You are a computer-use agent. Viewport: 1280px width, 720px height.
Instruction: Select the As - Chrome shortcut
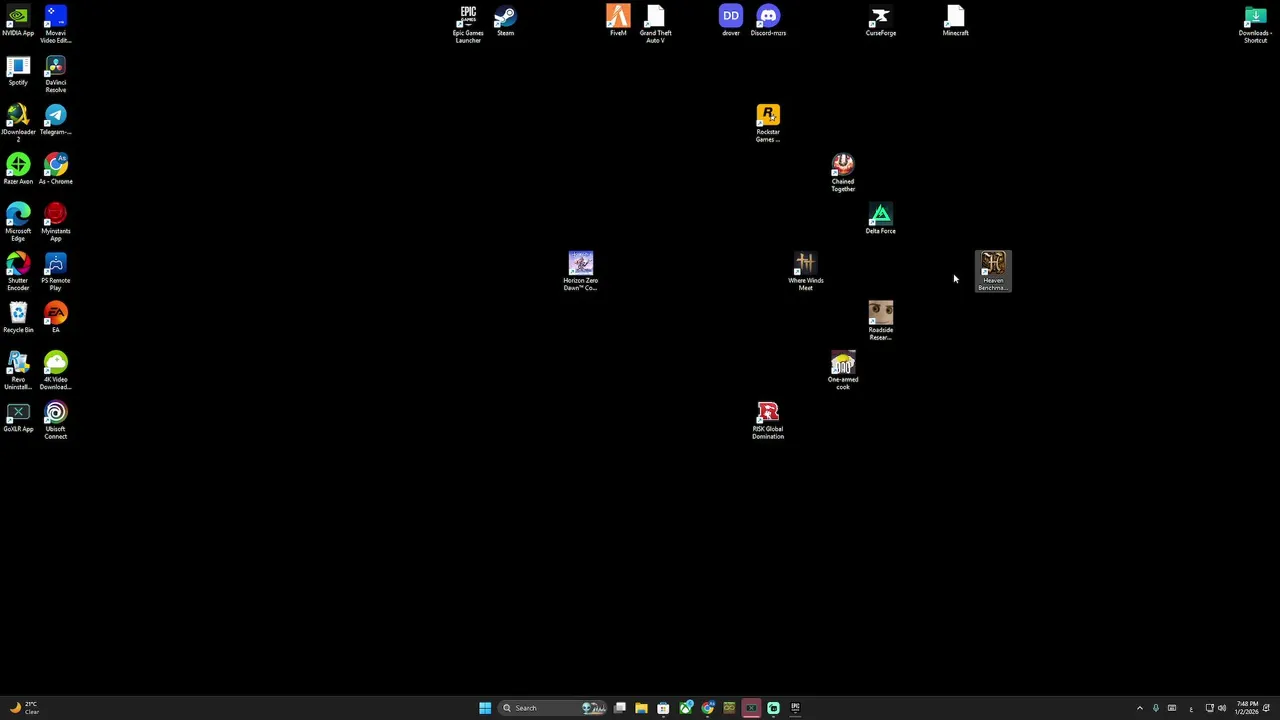pyautogui.click(x=56, y=169)
